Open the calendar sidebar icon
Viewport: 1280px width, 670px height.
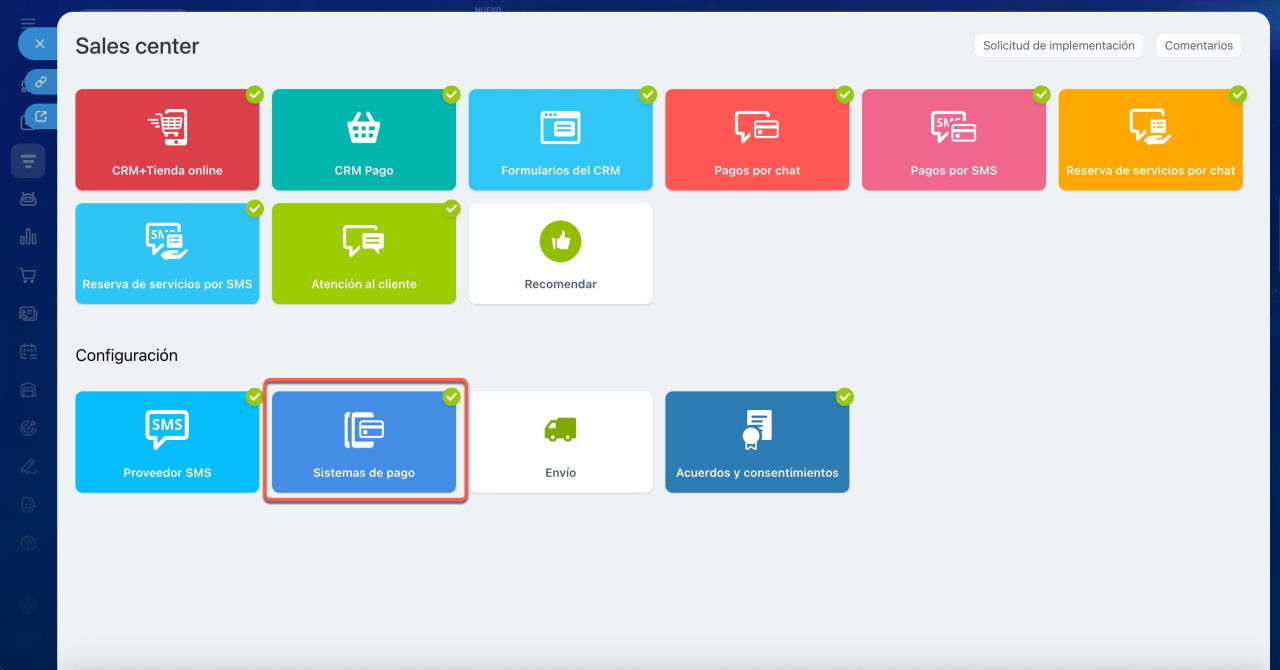28,351
